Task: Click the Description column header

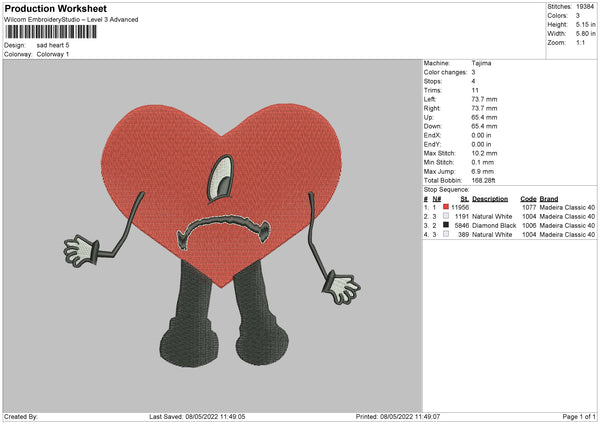Action: pos(492,197)
